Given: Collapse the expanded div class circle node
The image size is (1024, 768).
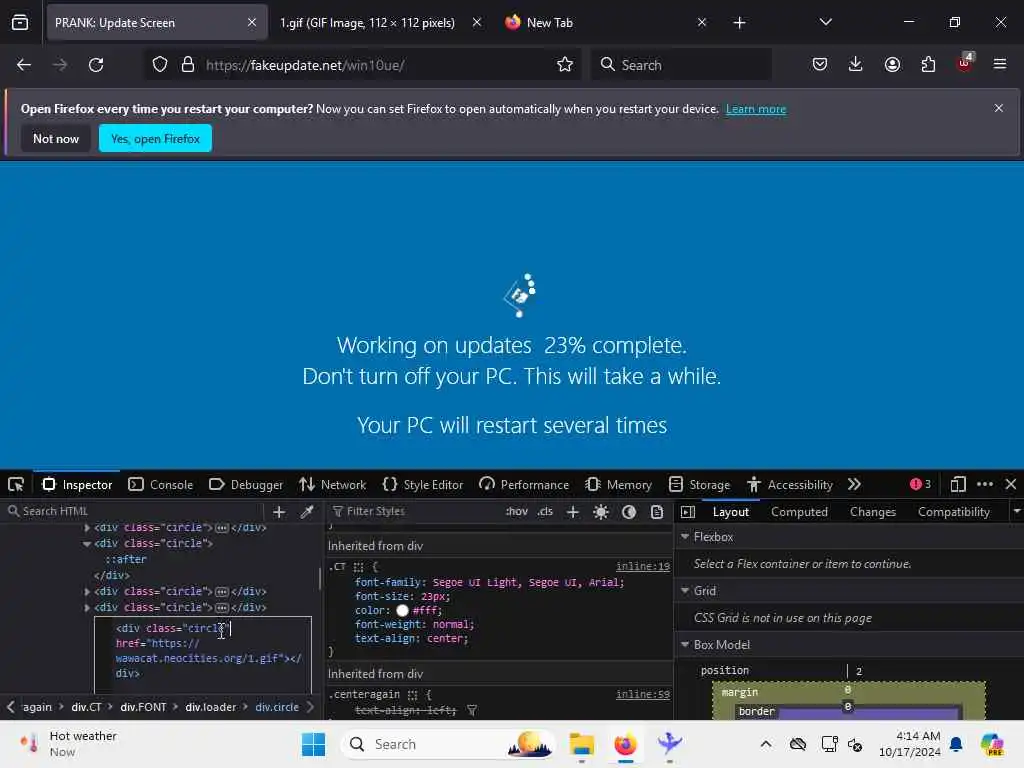Looking at the screenshot, I should point(86,543).
